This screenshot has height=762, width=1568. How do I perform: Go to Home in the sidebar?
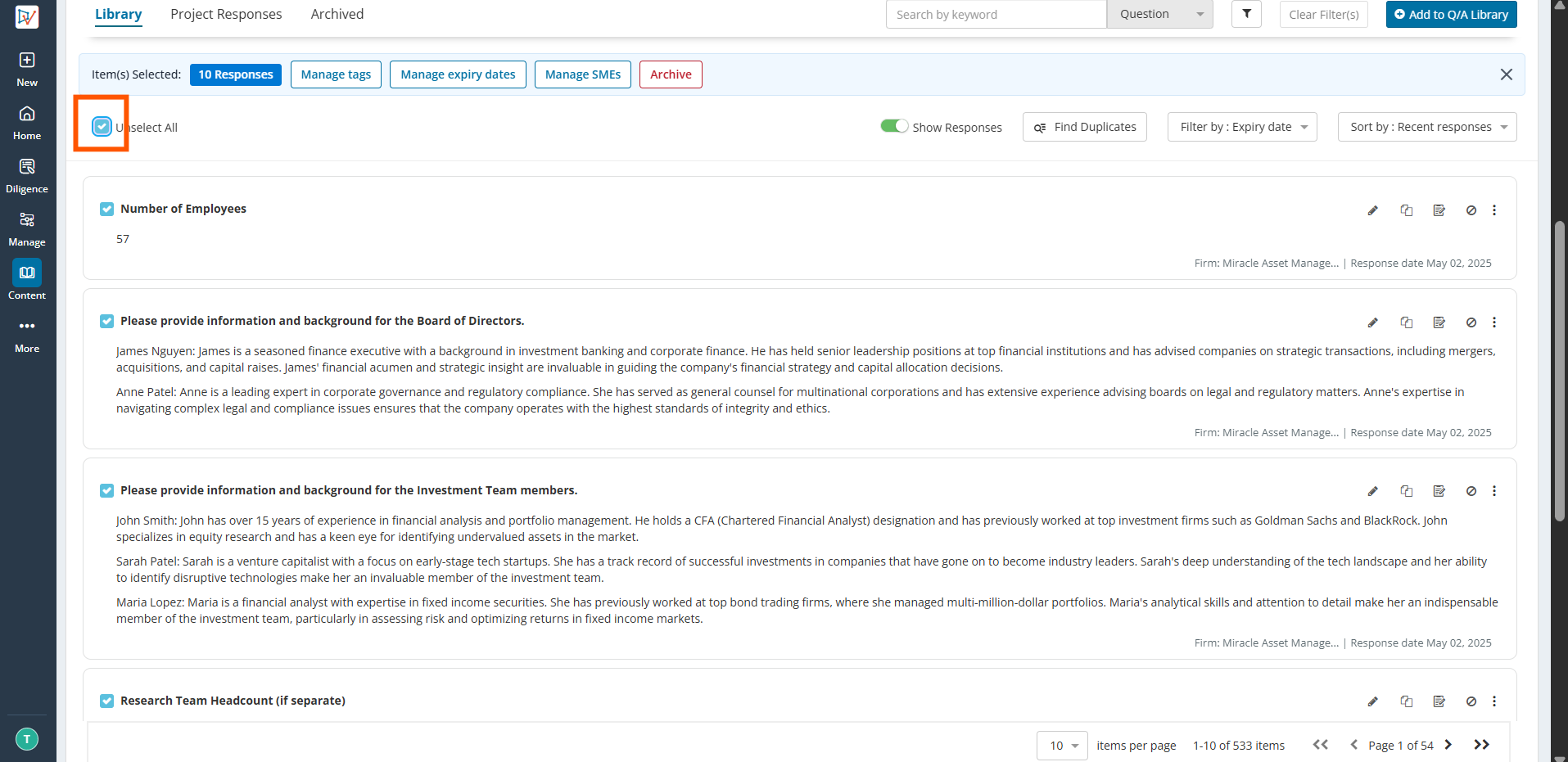click(27, 123)
